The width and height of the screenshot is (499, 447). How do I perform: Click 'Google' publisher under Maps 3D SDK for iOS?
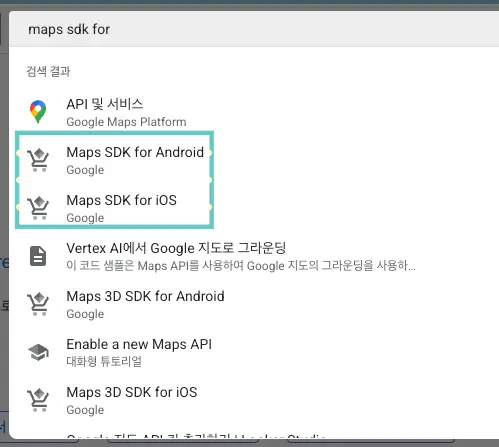[x=85, y=410]
